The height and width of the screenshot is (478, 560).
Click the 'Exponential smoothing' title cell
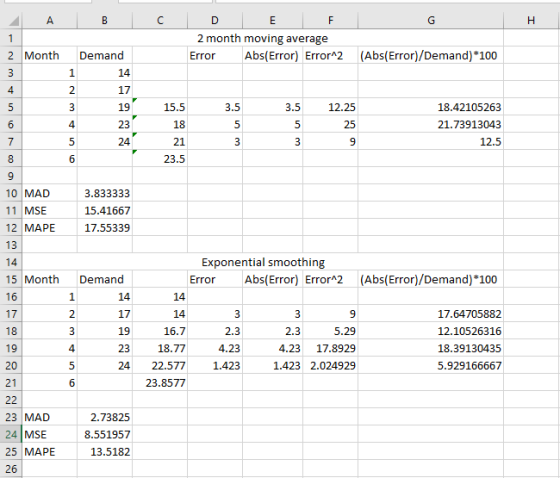(262, 262)
